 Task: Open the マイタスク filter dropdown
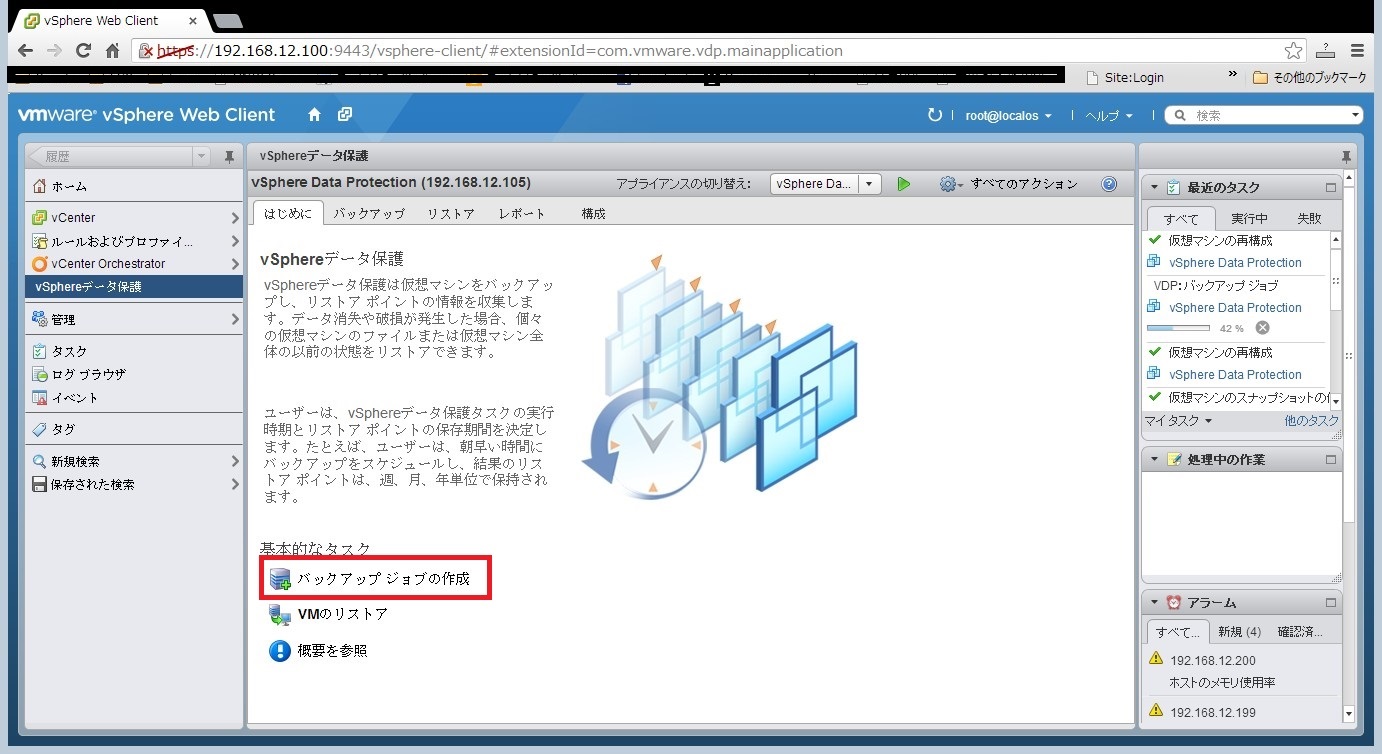1178,421
